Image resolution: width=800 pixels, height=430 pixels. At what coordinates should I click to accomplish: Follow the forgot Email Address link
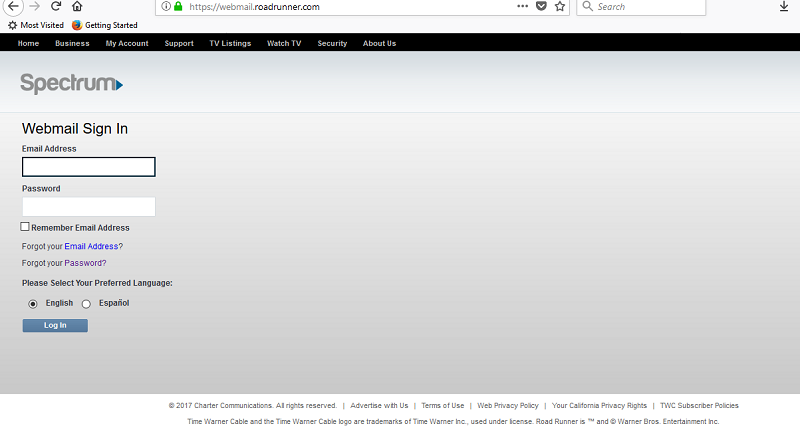(x=91, y=246)
